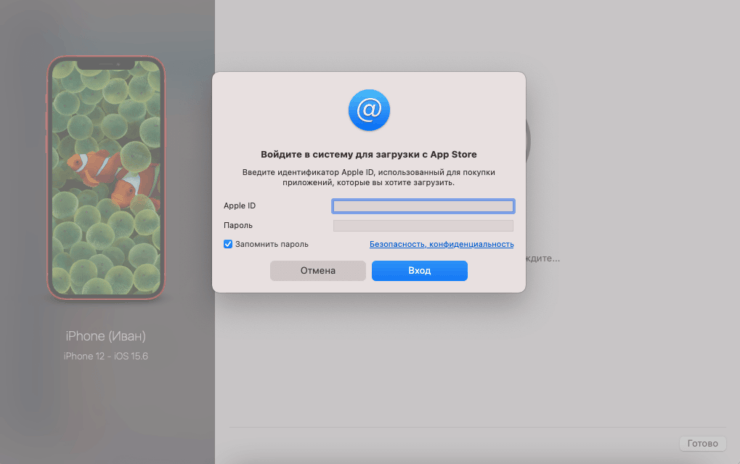Click the blue @ sign-in icon
This screenshot has width=740, height=464.
click(x=368, y=110)
